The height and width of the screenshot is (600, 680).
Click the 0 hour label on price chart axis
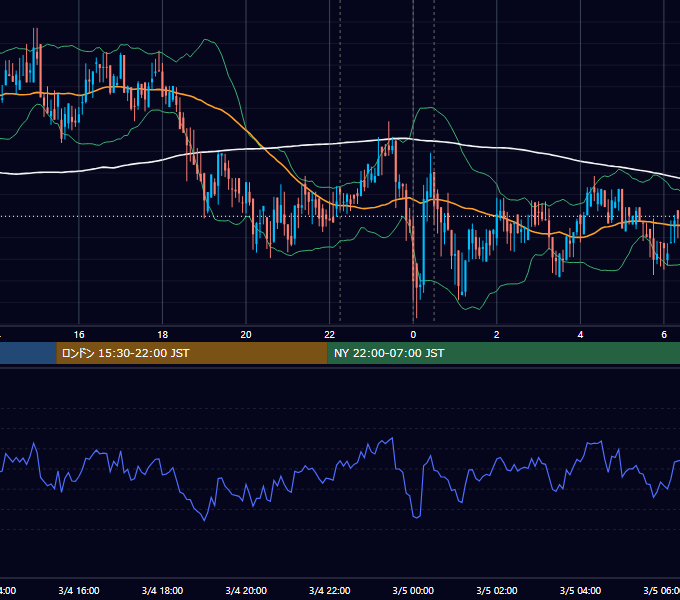coord(413,335)
